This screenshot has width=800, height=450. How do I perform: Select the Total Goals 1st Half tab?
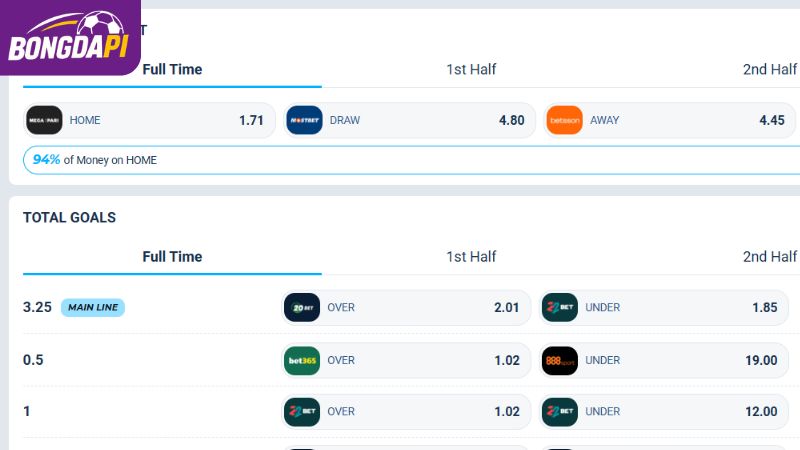(471, 257)
